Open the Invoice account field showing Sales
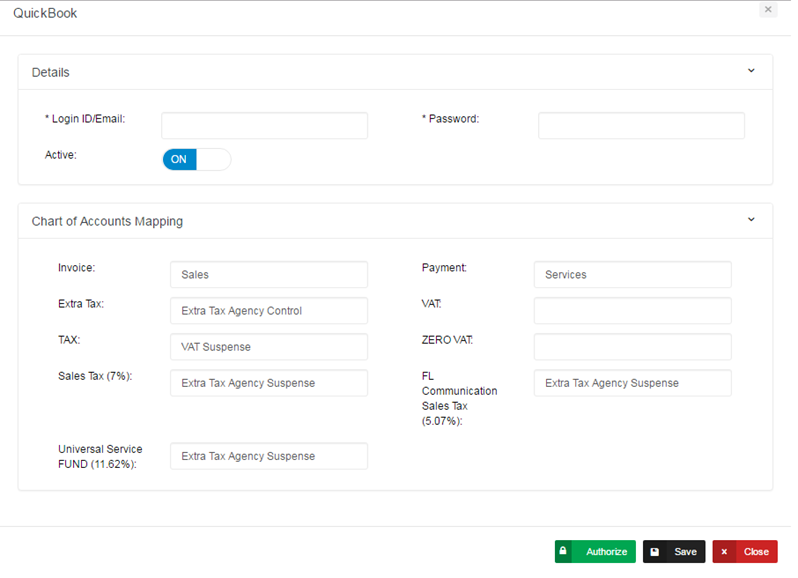Image resolution: width=798 pixels, height=578 pixels. tap(268, 274)
